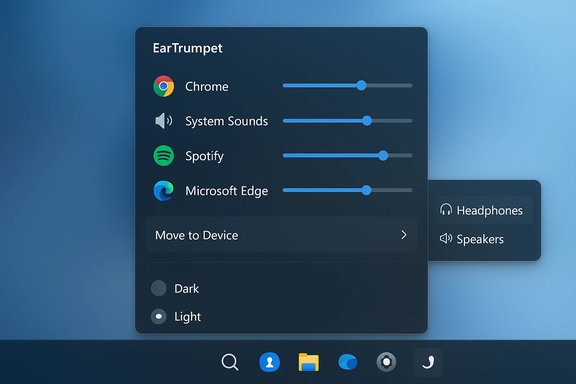The width and height of the screenshot is (576, 384).
Task: Click the EarTrumpet title text
Action: click(187, 48)
